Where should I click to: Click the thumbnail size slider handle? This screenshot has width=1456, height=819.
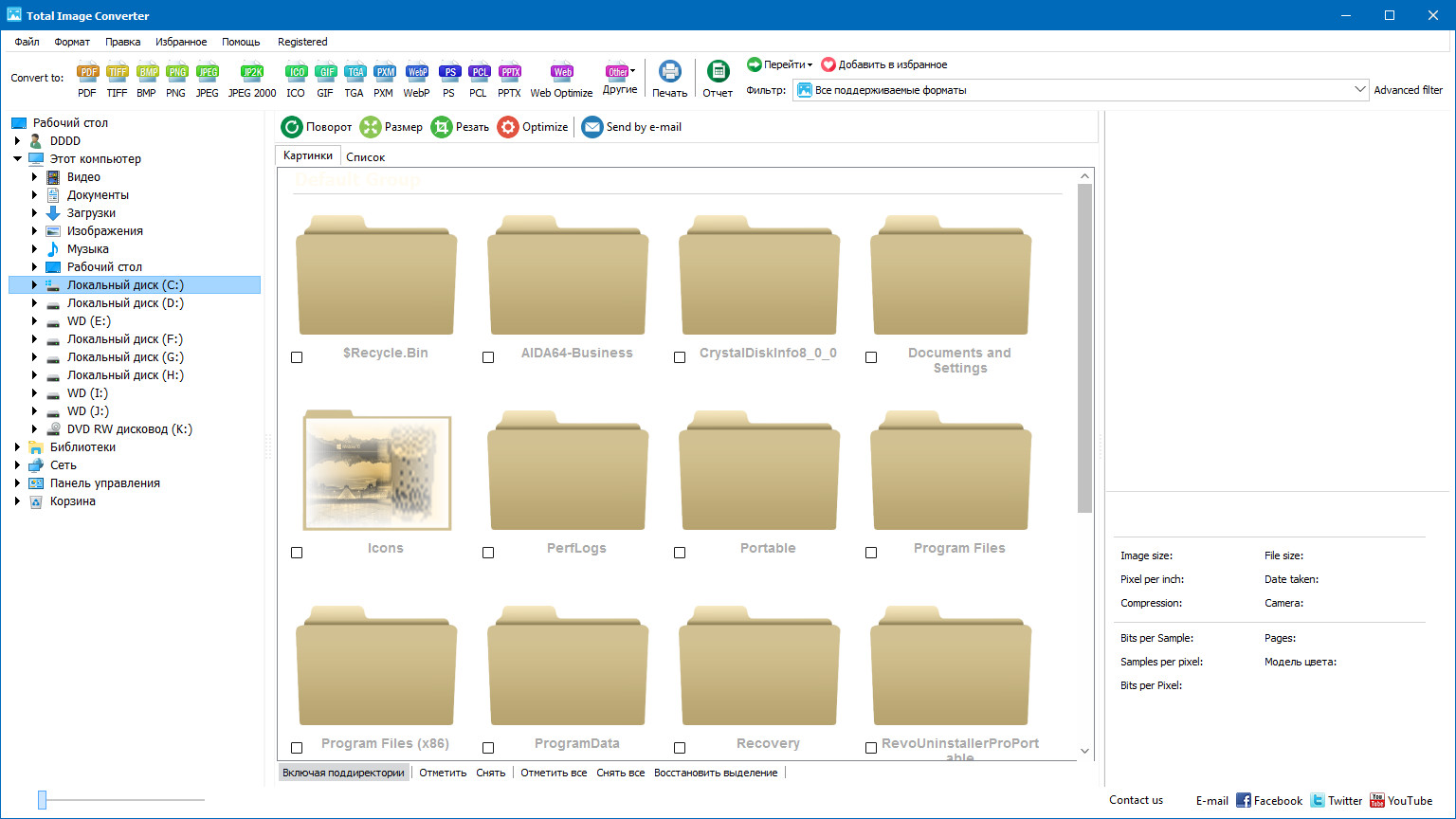[42, 800]
